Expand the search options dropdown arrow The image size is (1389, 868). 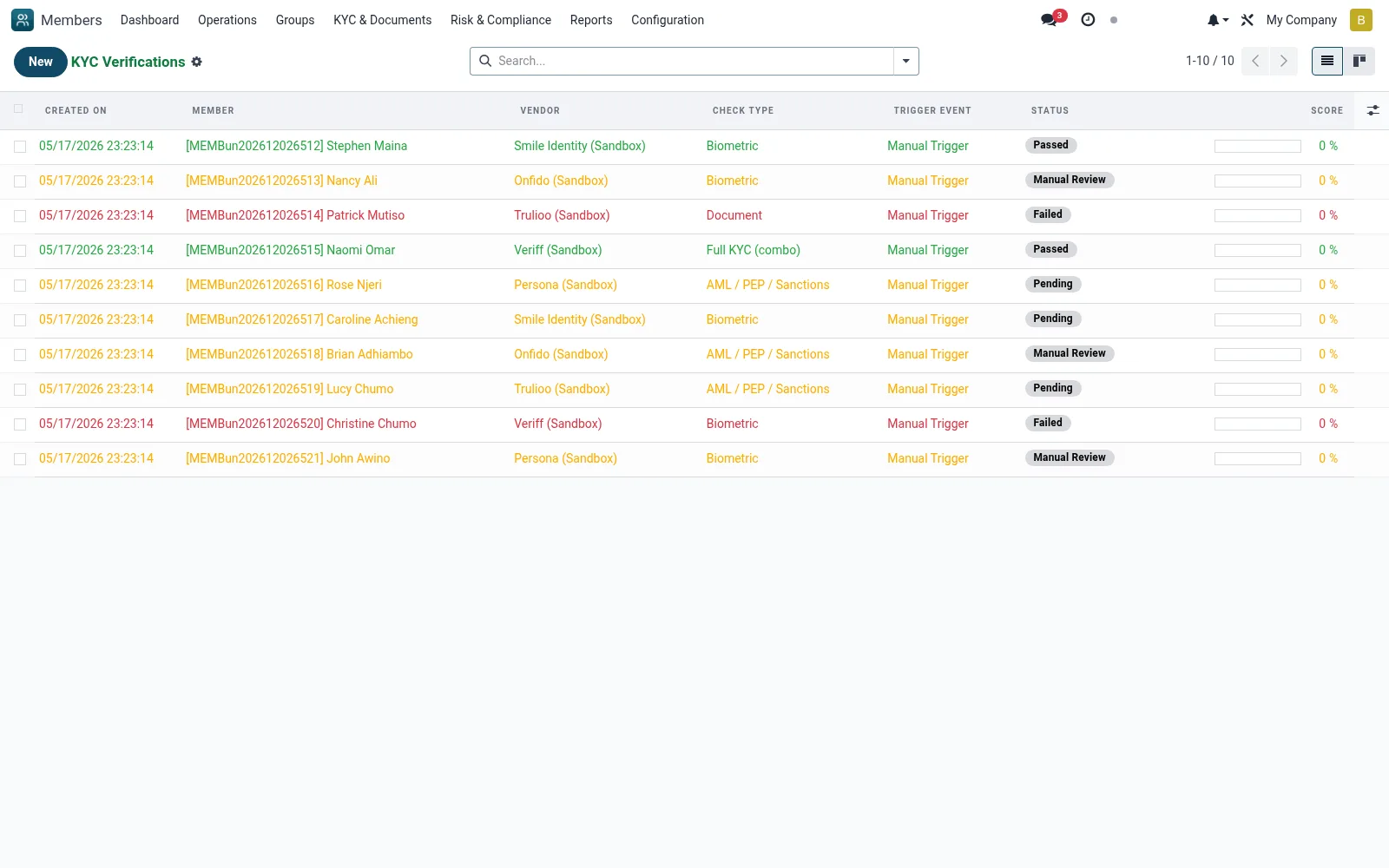905,61
